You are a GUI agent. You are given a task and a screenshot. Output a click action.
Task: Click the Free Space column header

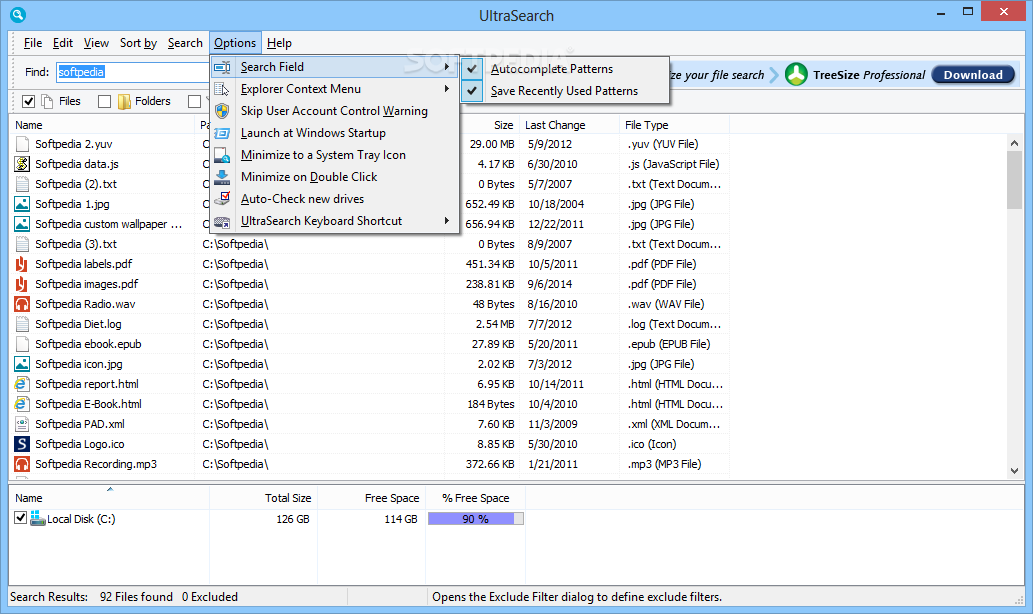pos(371,499)
